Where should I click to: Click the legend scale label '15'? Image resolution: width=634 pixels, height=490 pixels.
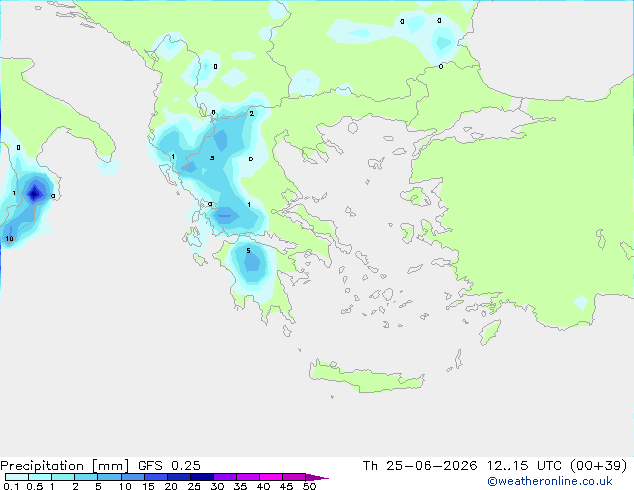coord(148,486)
